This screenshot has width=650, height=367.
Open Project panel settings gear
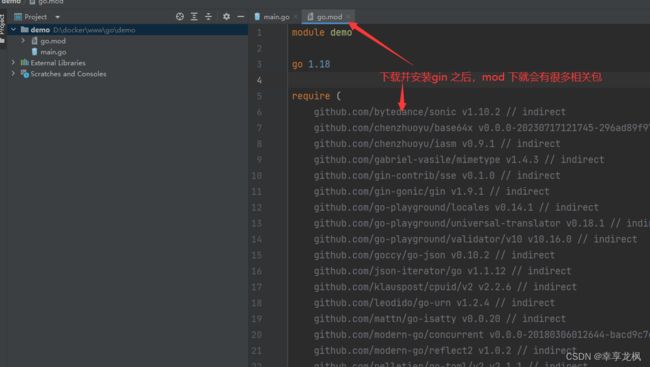click(226, 17)
